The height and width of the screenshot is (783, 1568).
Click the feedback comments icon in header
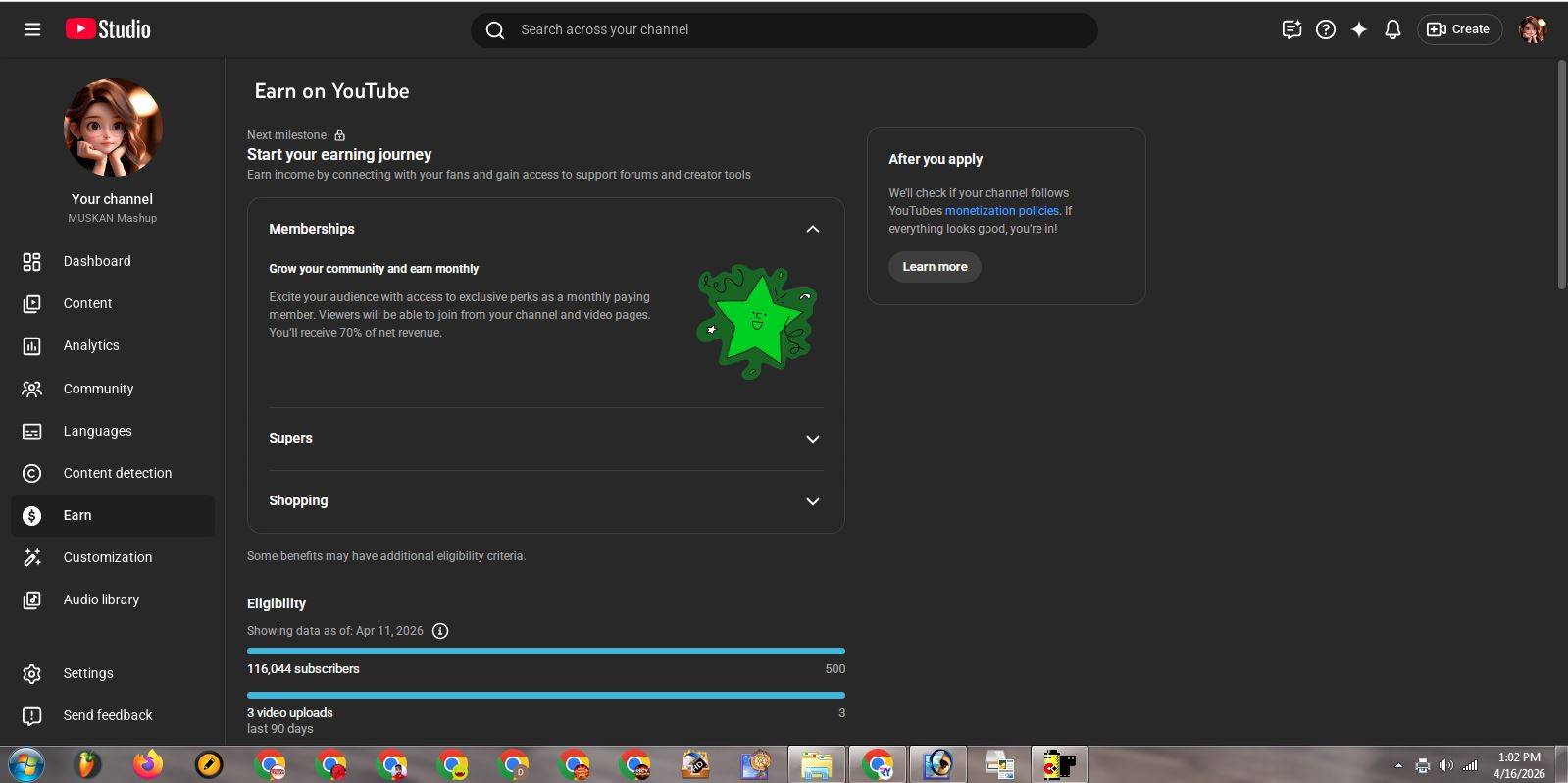1291,29
